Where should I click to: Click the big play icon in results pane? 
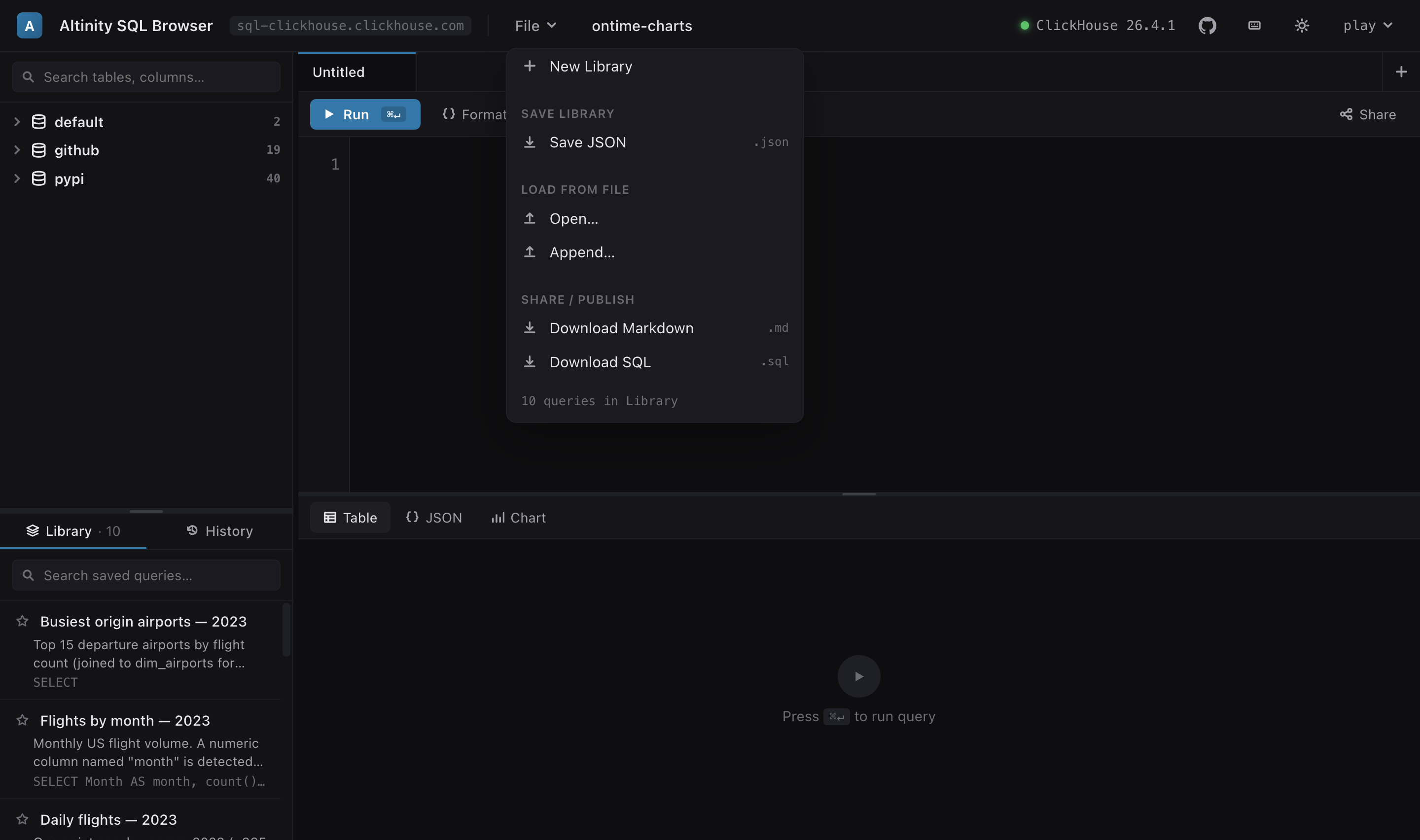click(x=858, y=676)
